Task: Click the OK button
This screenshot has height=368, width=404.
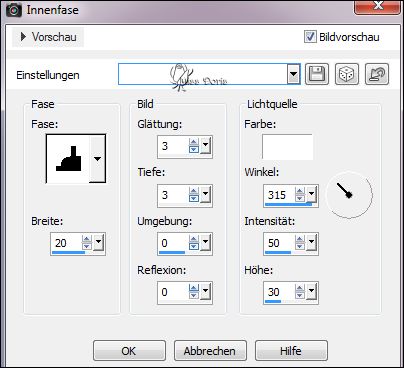Action: click(x=129, y=351)
